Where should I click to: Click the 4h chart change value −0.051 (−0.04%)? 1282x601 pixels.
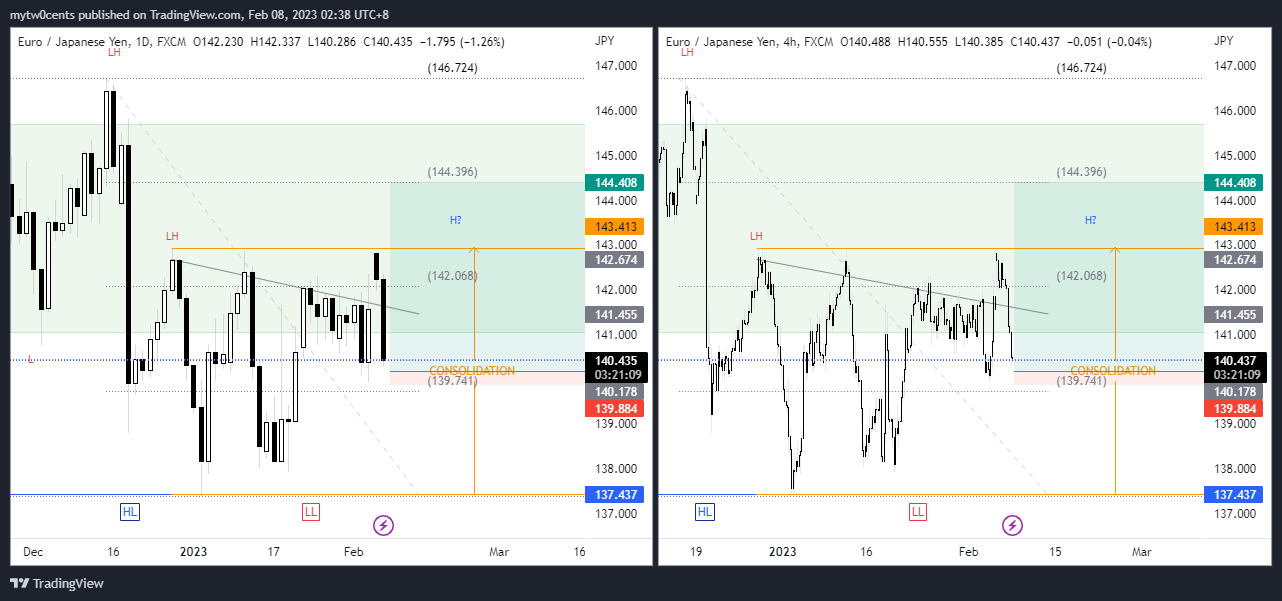tap(1110, 42)
